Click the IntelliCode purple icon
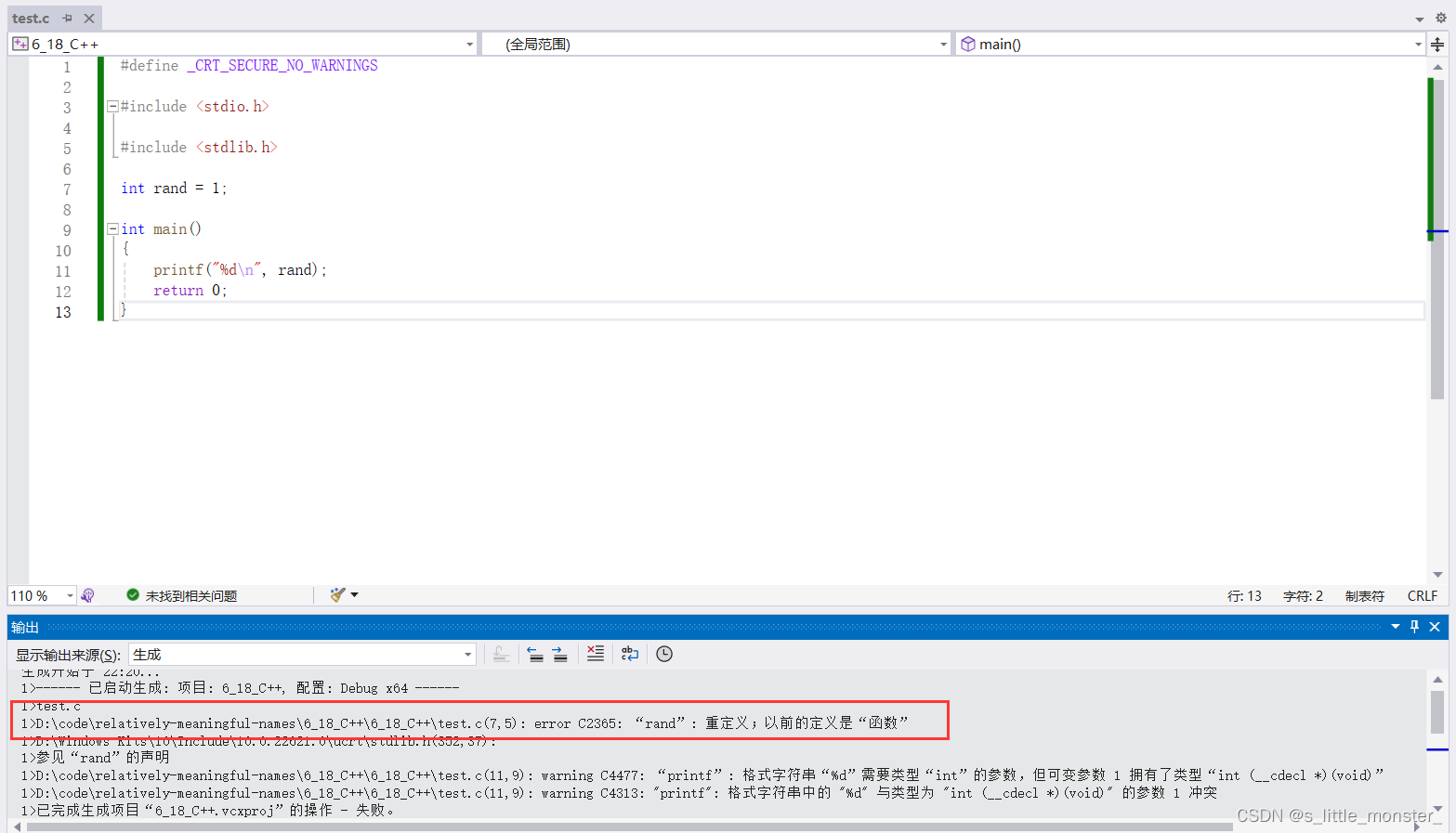Screen dimensions: 1456x833 (x=88, y=595)
